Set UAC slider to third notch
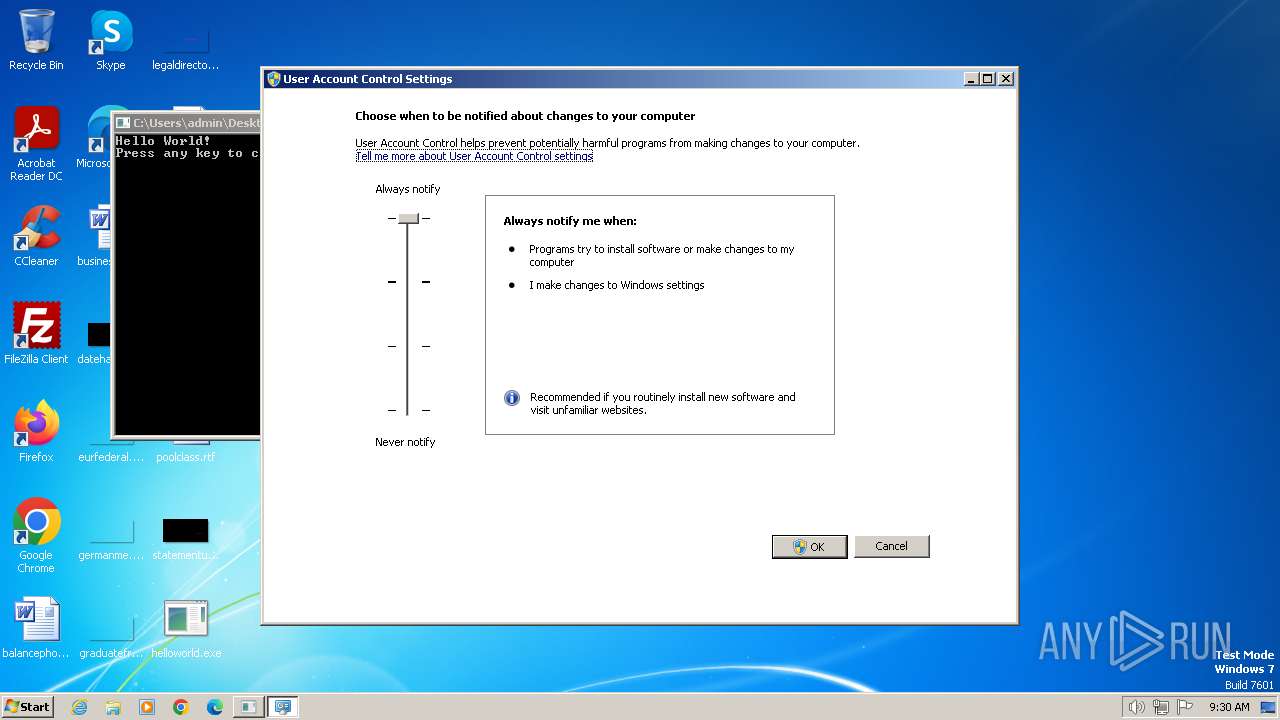Viewport: 1280px width, 720px height. click(x=408, y=346)
